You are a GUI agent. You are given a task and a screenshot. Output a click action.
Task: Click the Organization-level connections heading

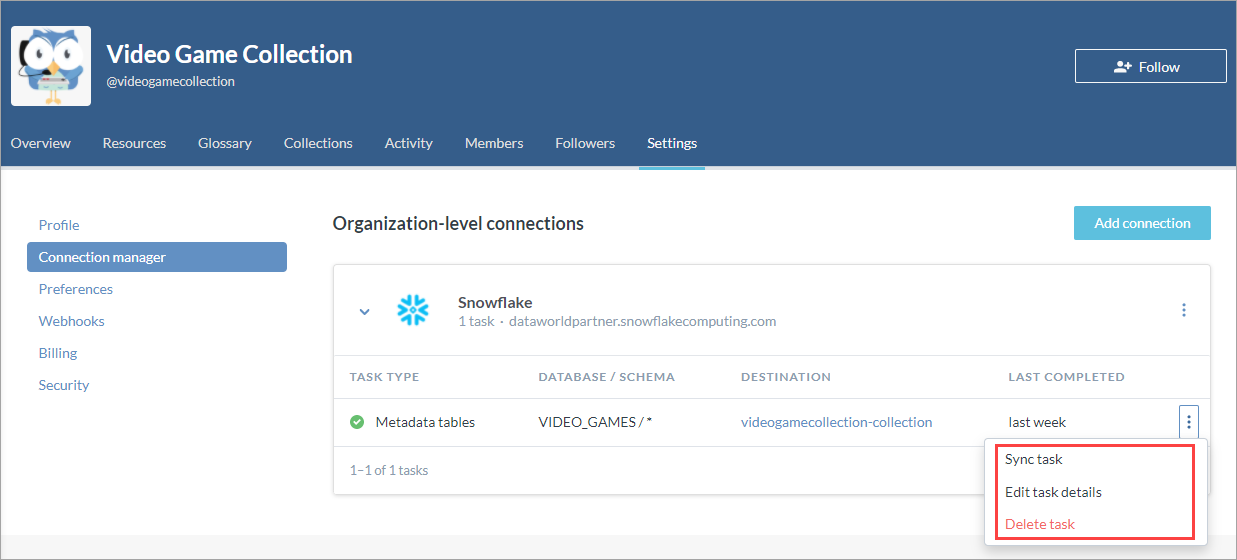[x=458, y=223]
